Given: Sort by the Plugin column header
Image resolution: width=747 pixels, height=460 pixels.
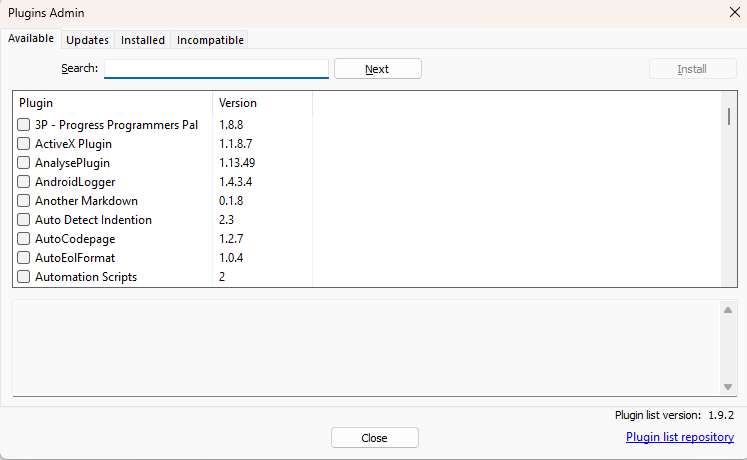Looking at the screenshot, I should (112, 103).
